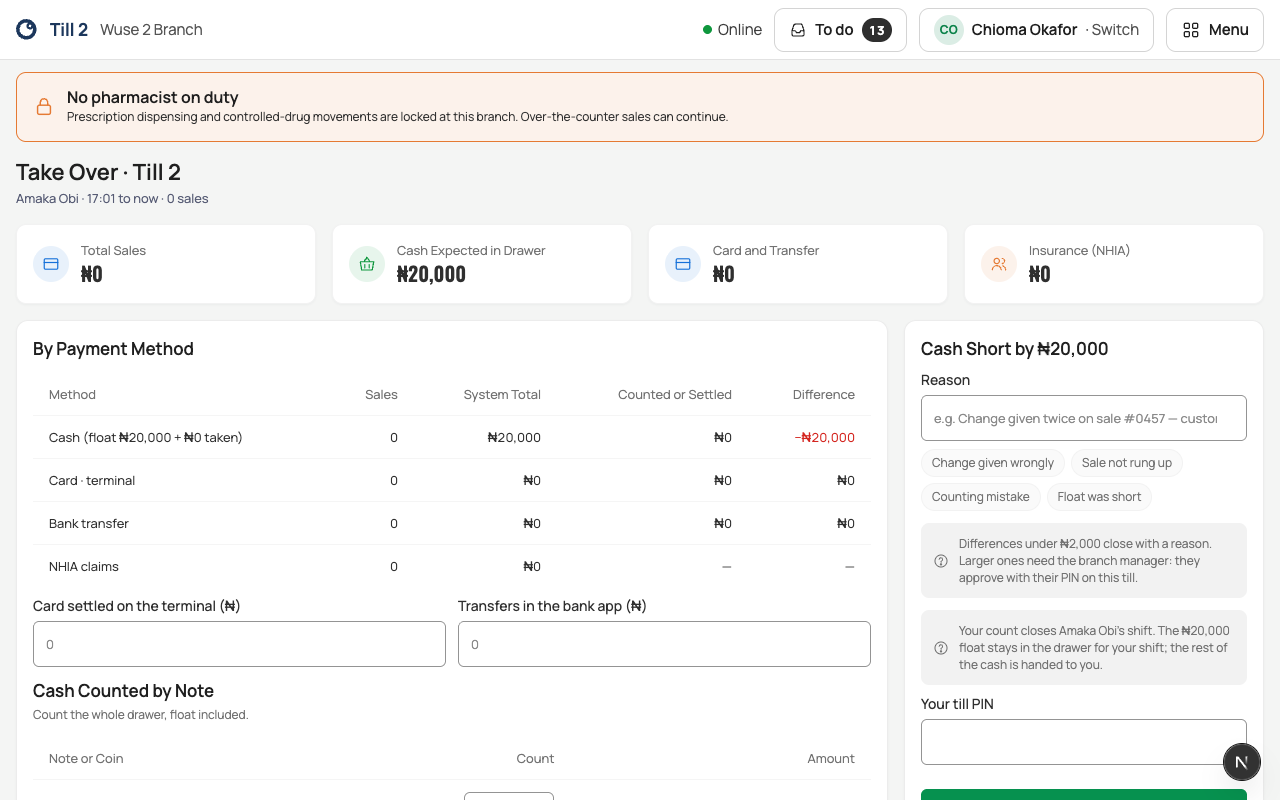Focus the Reason text field

pos(1084,418)
